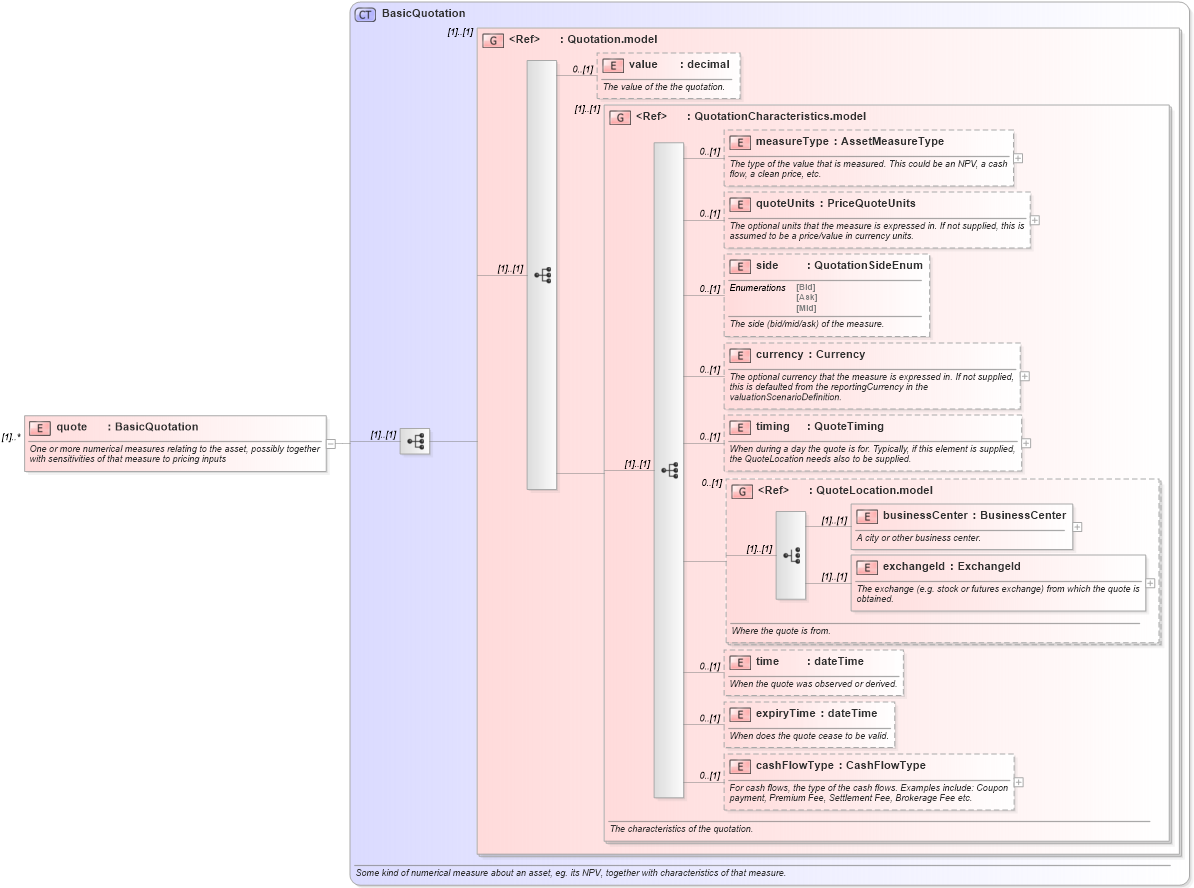Image resolution: width=1194 pixels, height=888 pixels.
Task: Click the E icon of businessCenter
Action: coord(867,516)
